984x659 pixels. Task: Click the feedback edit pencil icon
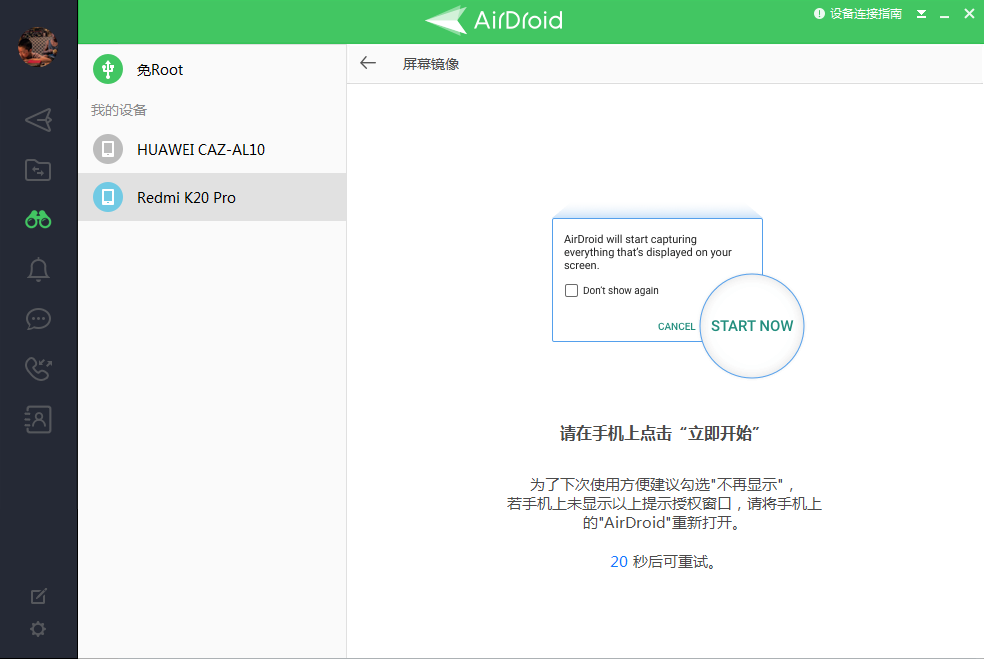(x=38, y=596)
